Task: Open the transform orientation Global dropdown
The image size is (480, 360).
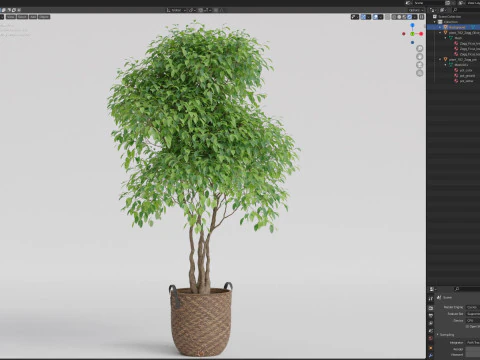Action: click(176, 10)
